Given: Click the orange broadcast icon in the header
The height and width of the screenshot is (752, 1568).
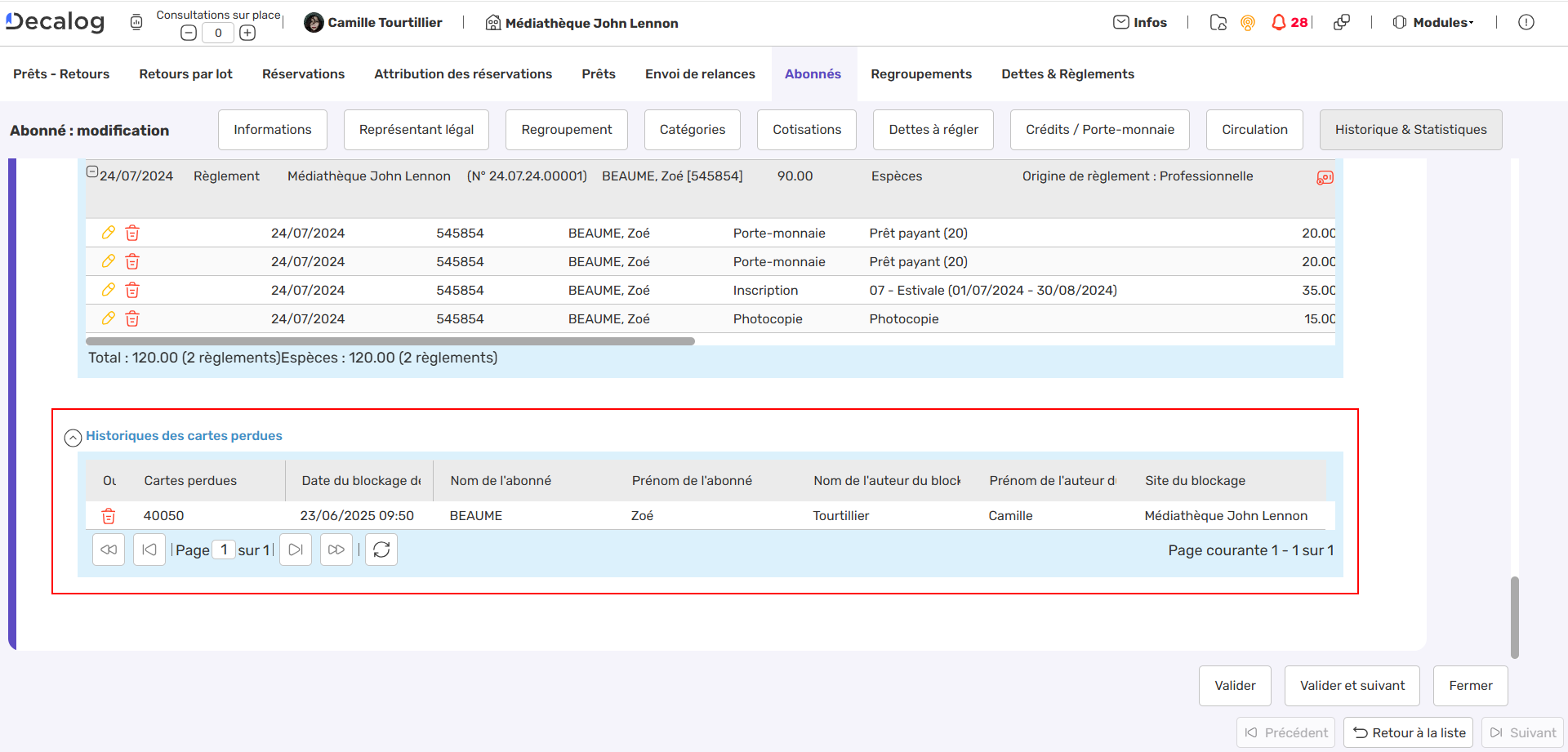Looking at the screenshot, I should pyautogui.click(x=1247, y=23).
